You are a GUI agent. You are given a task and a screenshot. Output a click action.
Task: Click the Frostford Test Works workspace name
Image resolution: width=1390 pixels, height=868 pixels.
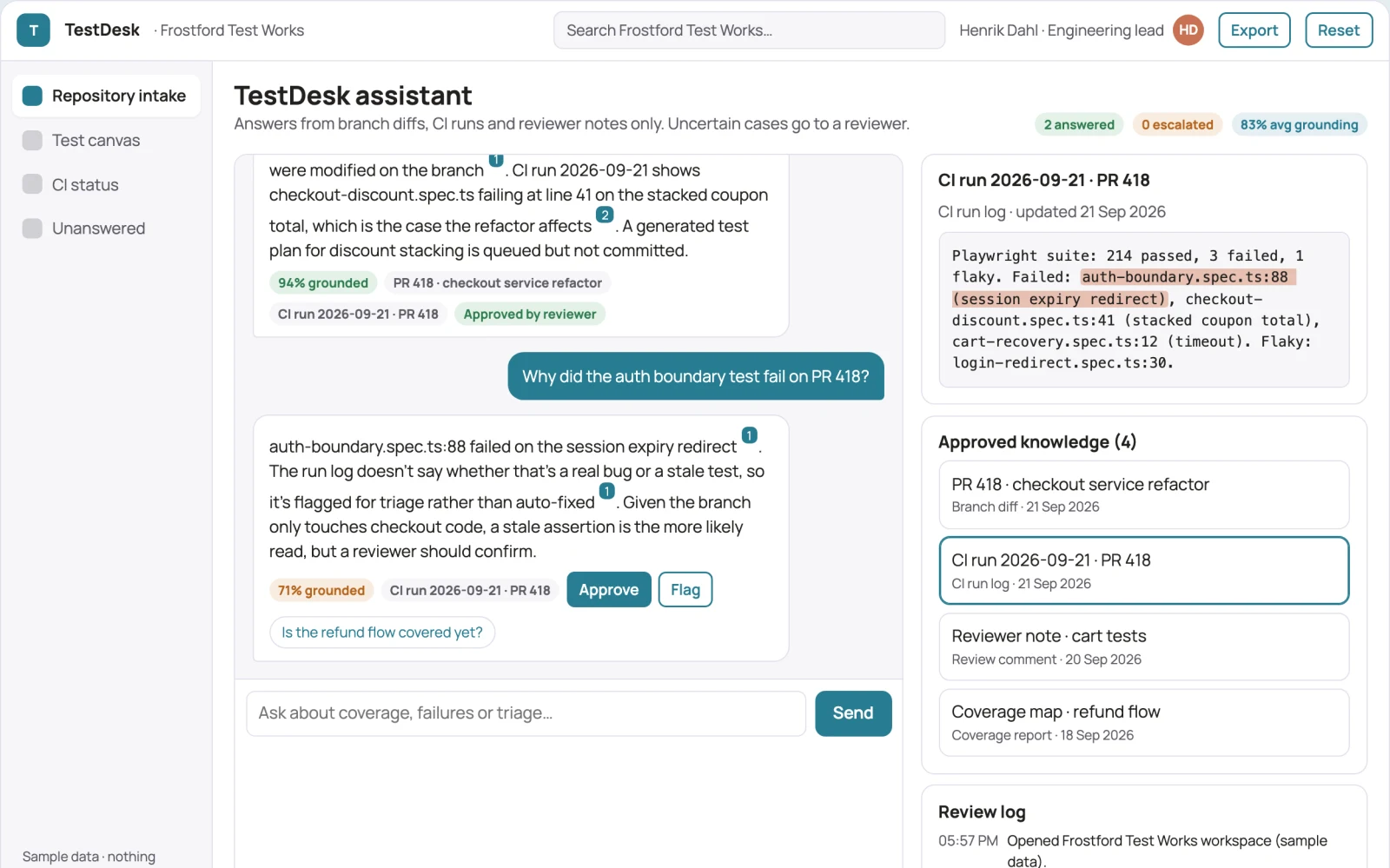click(x=230, y=30)
